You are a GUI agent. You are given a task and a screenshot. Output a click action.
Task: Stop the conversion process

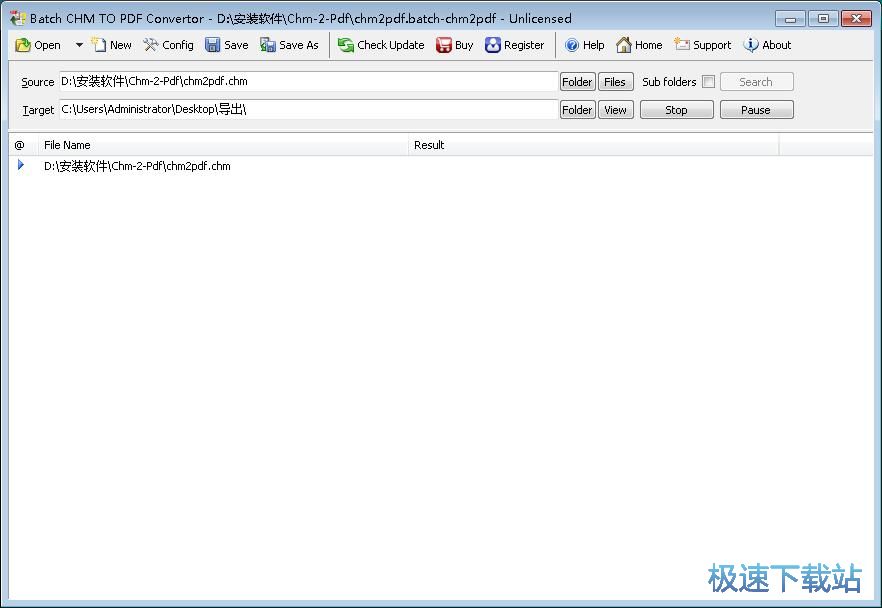[x=676, y=110]
